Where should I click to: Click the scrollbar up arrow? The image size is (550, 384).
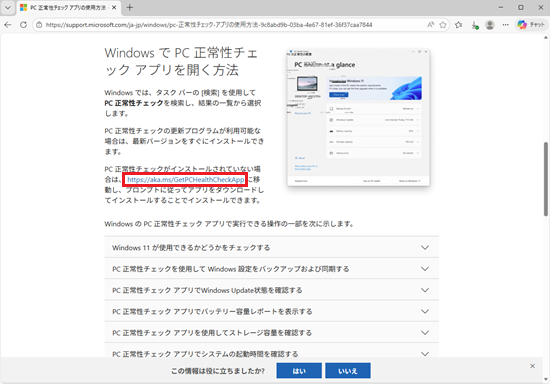click(x=546, y=38)
